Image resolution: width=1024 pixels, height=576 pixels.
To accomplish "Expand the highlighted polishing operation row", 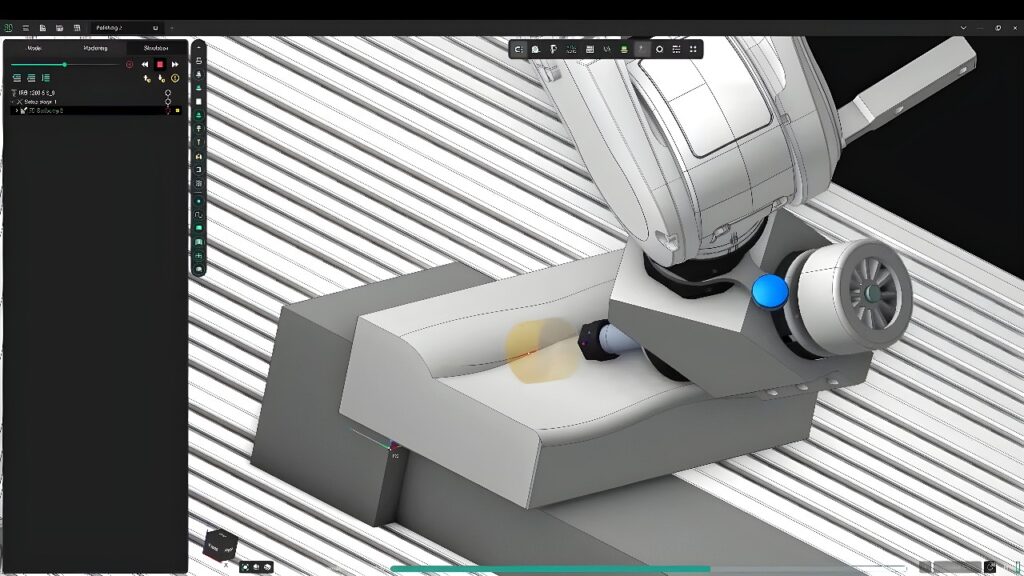I will (x=16, y=111).
